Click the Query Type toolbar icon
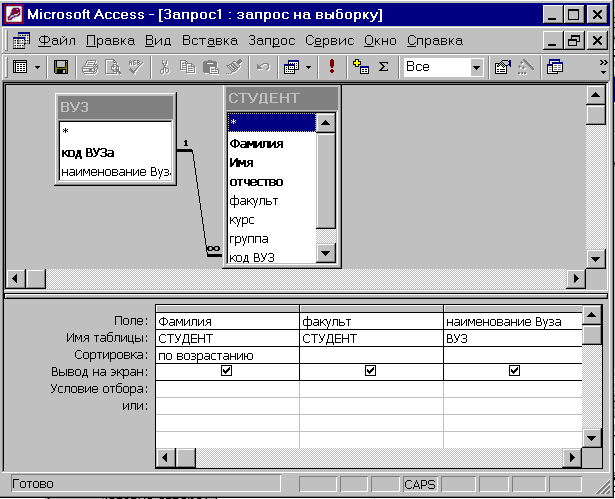Screen dimensions: 615x499 [292, 67]
